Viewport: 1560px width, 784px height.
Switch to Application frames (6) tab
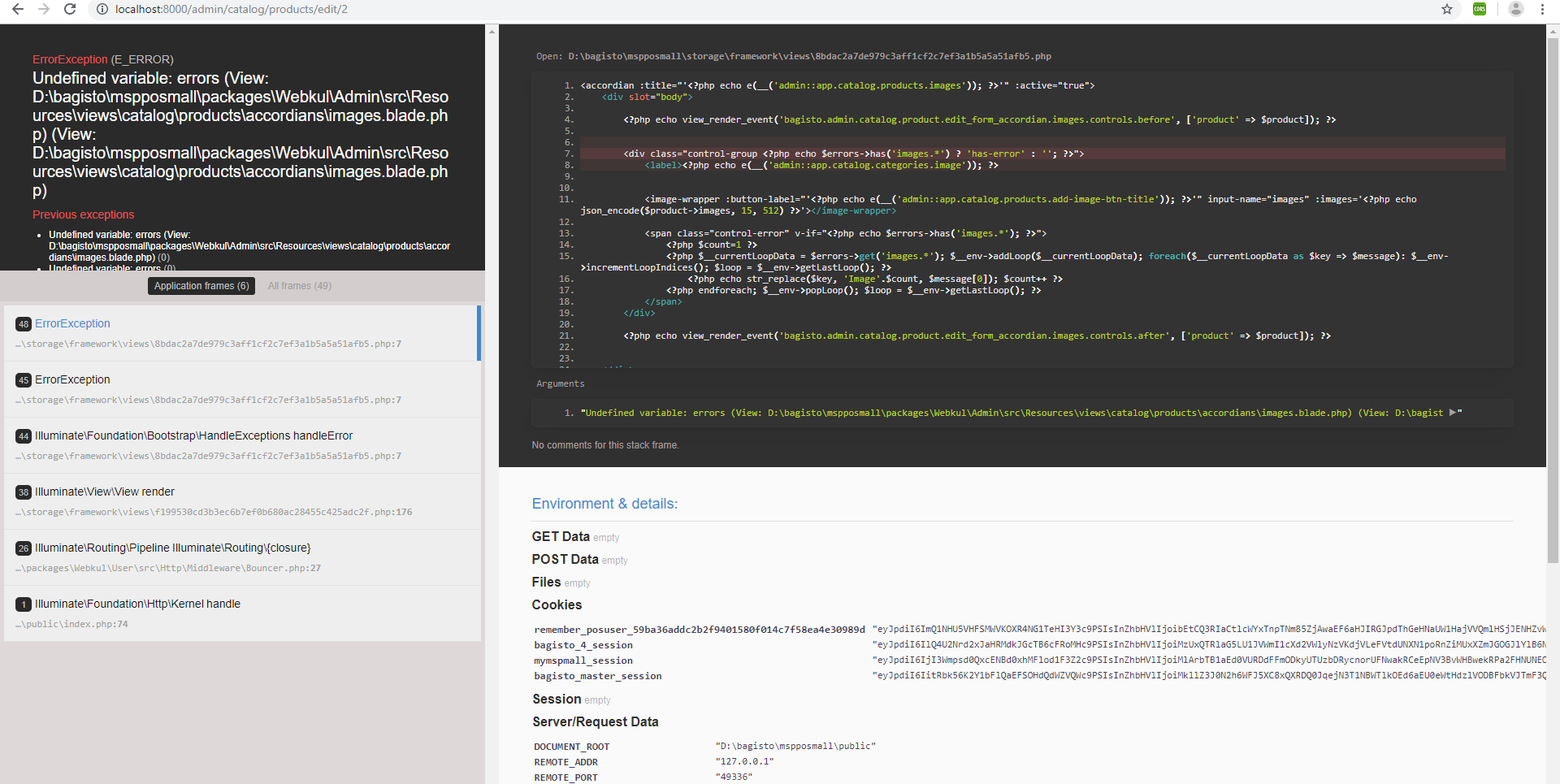tap(201, 286)
